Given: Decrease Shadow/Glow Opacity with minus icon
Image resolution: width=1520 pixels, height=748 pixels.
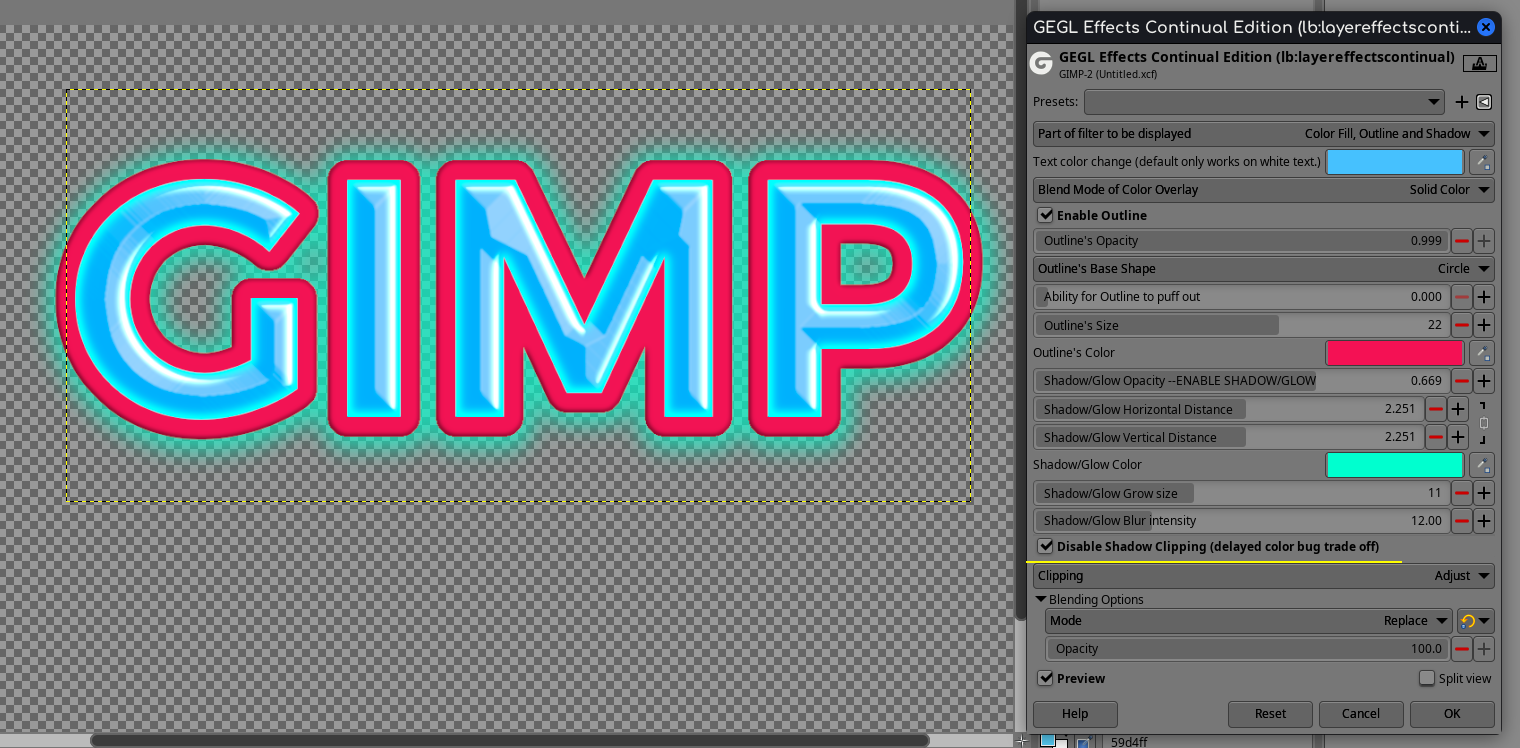Looking at the screenshot, I should 1462,381.
